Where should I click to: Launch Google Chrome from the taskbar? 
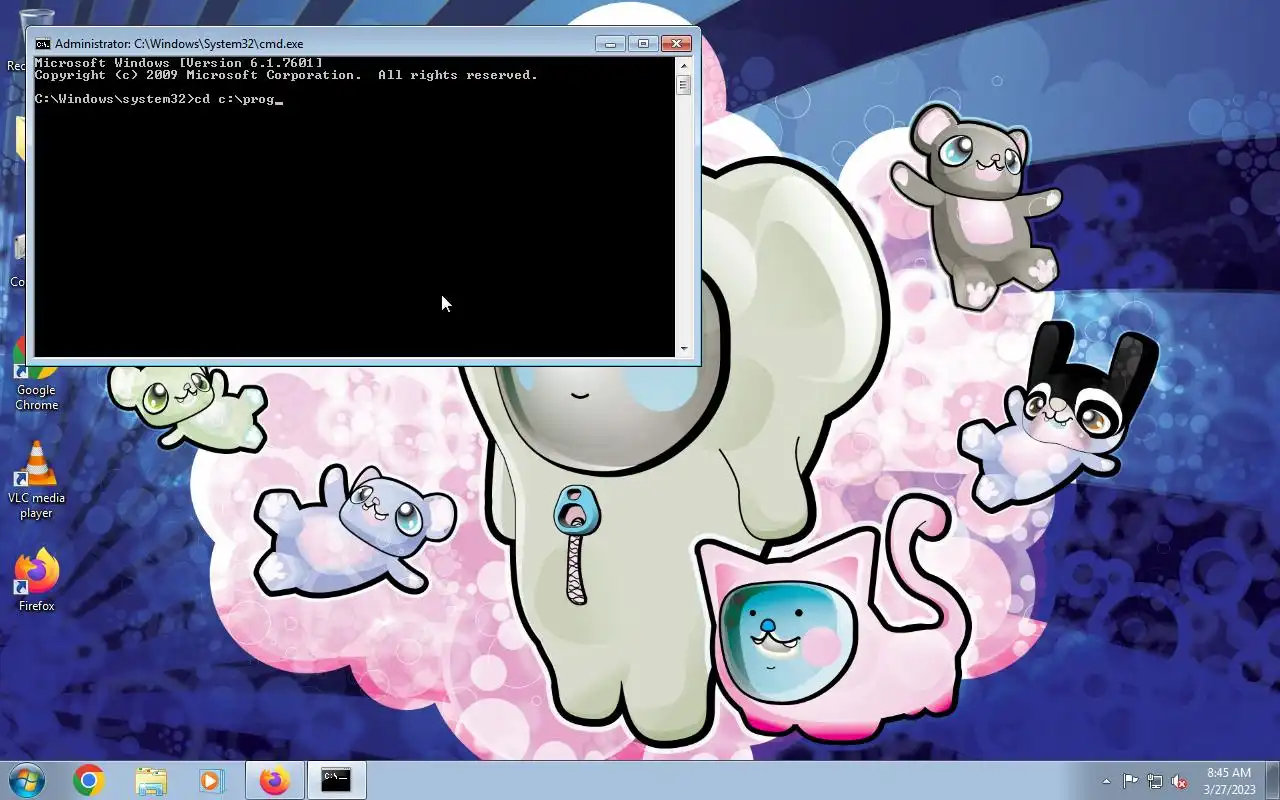(x=89, y=780)
